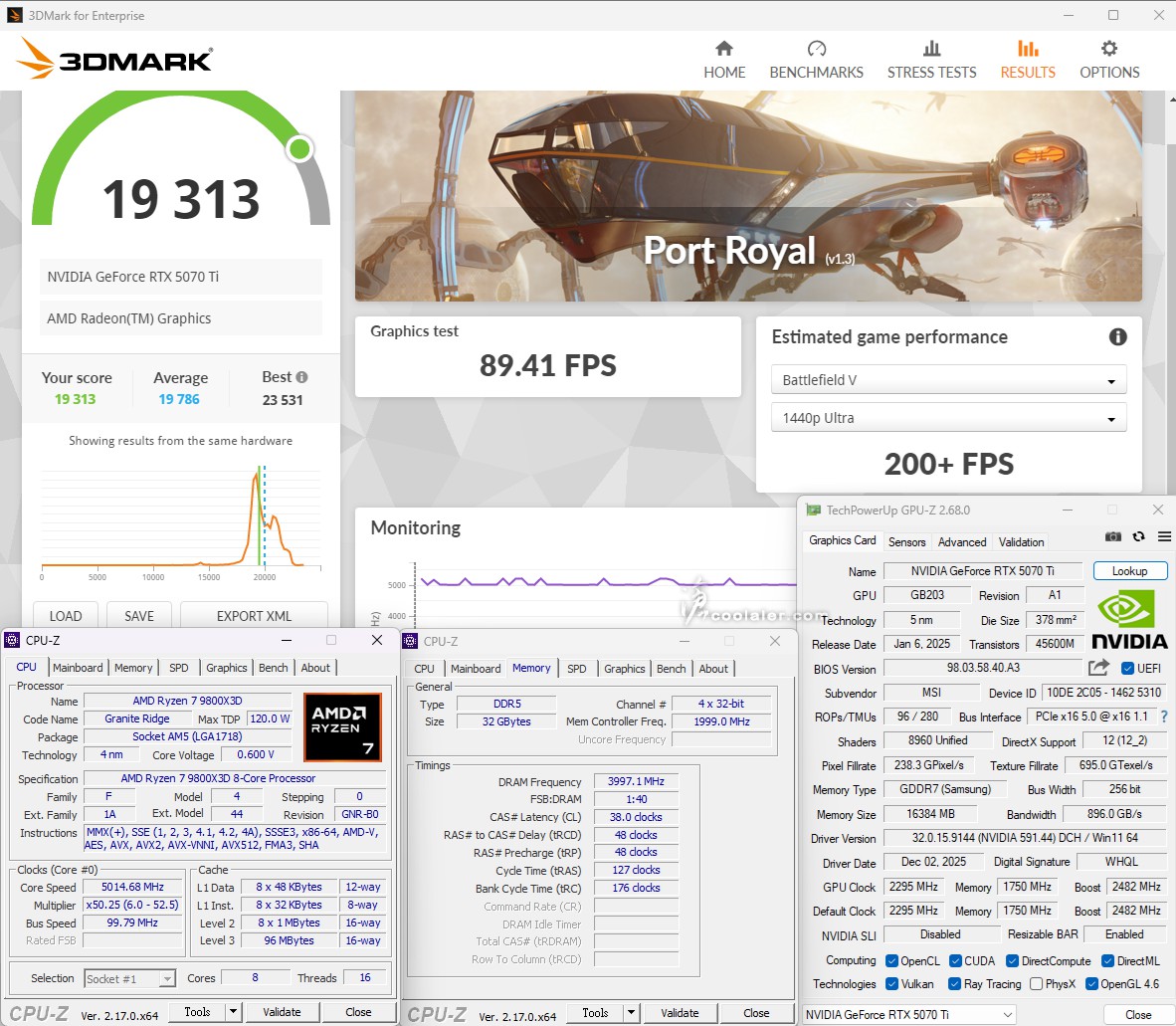This screenshot has width=1176, height=1026.
Task: Open the Stress Tests section
Action: point(931,60)
